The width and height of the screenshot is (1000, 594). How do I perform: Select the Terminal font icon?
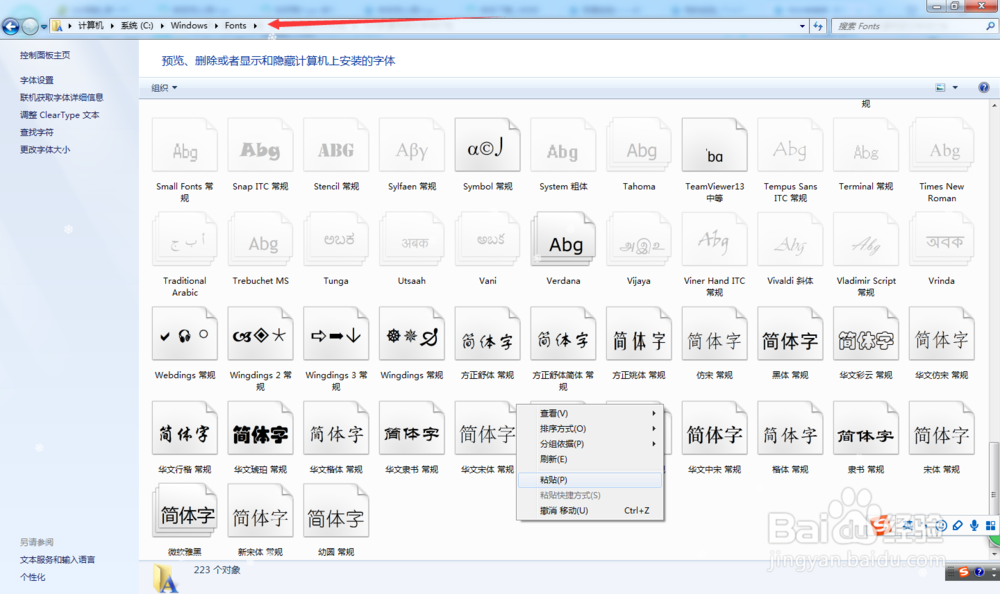coord(866,145)
